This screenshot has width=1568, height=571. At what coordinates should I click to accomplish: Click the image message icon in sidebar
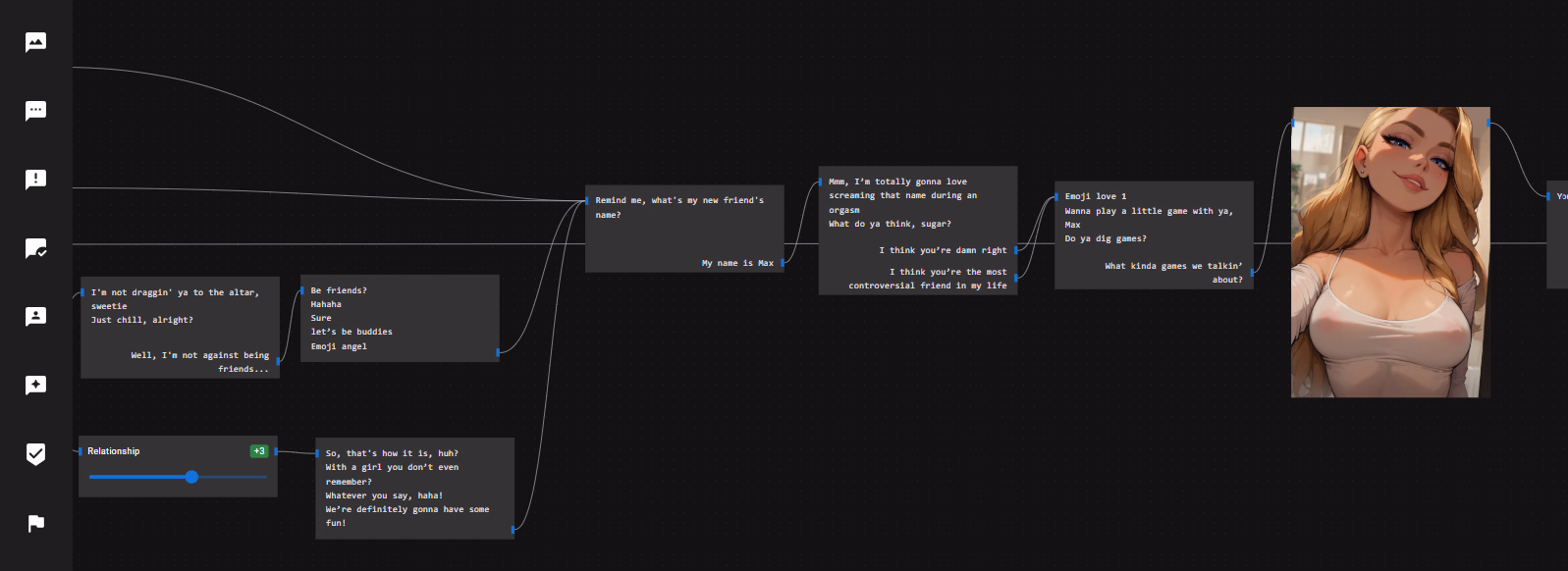(x=35, y=42)
